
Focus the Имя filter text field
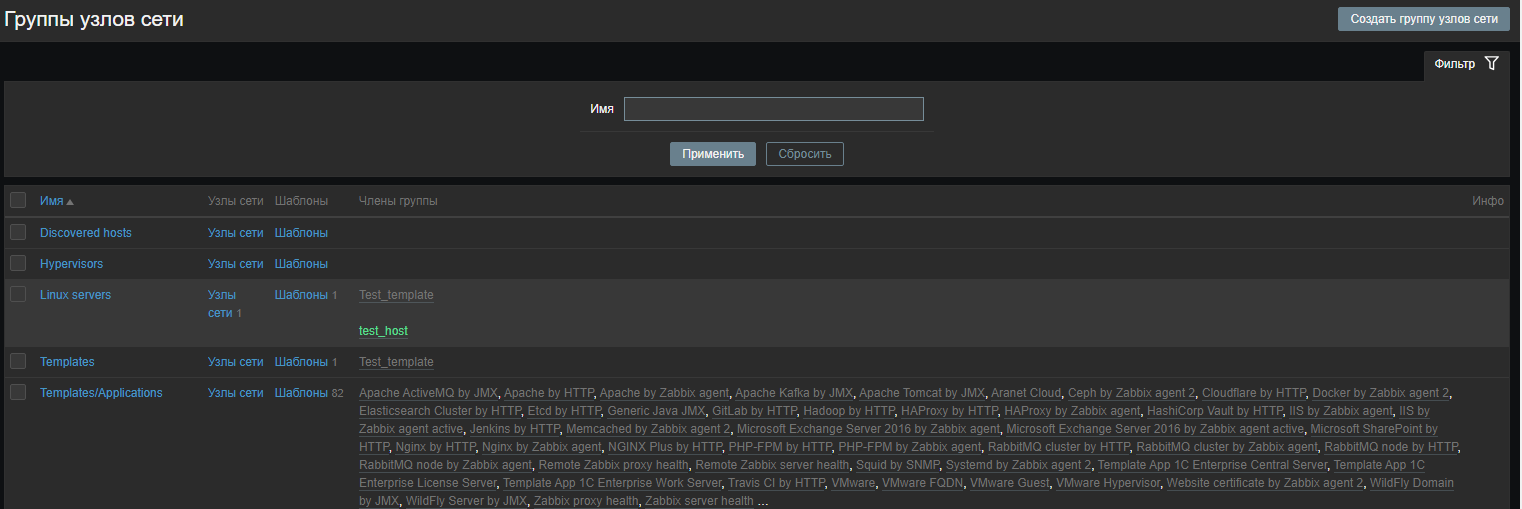tap(773, 109)
